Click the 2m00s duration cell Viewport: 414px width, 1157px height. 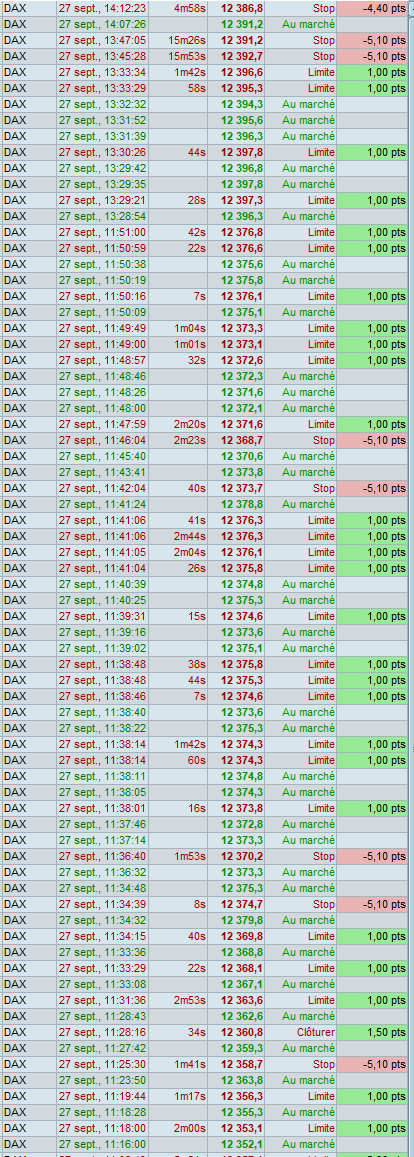[x=179, y=1127]
